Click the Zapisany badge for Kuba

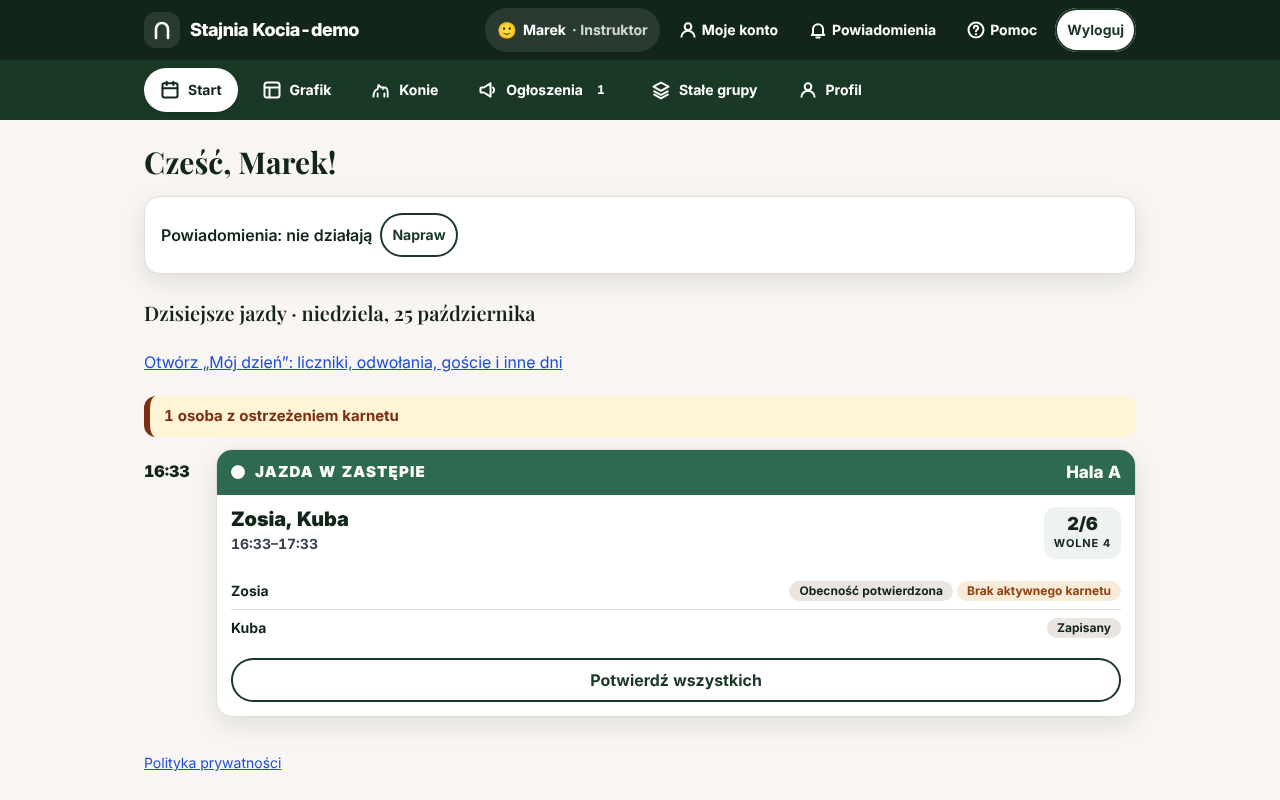tap(1084, 628)
